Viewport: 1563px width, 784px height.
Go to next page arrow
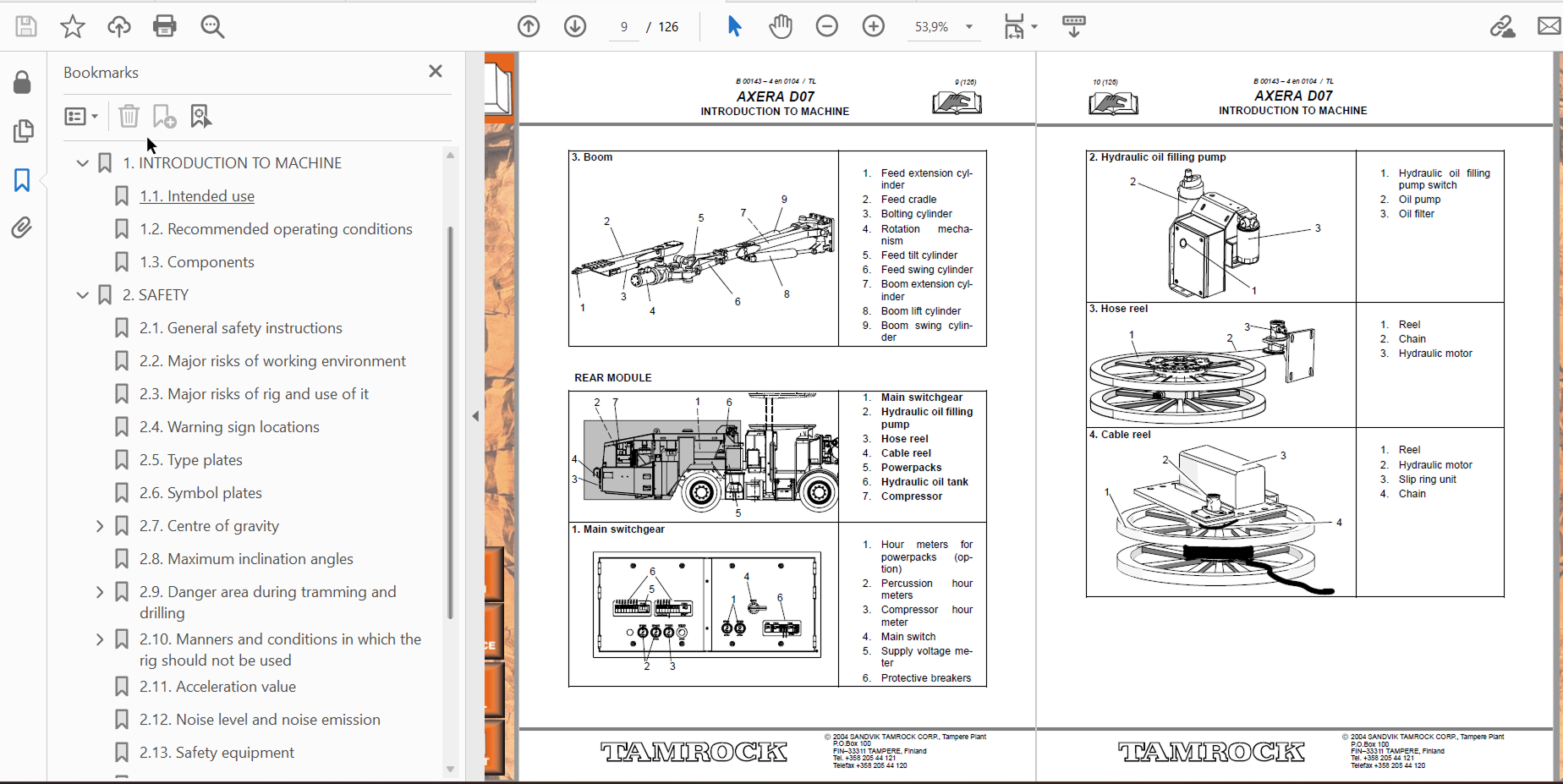coord(575,26)
